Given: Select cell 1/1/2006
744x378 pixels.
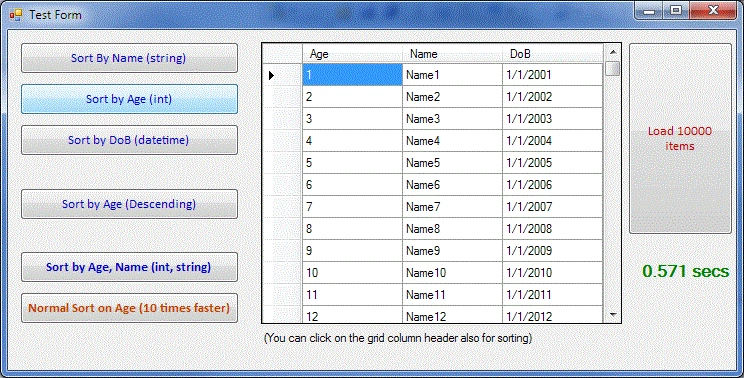Looking at the screenshot, I should (552, 184).
